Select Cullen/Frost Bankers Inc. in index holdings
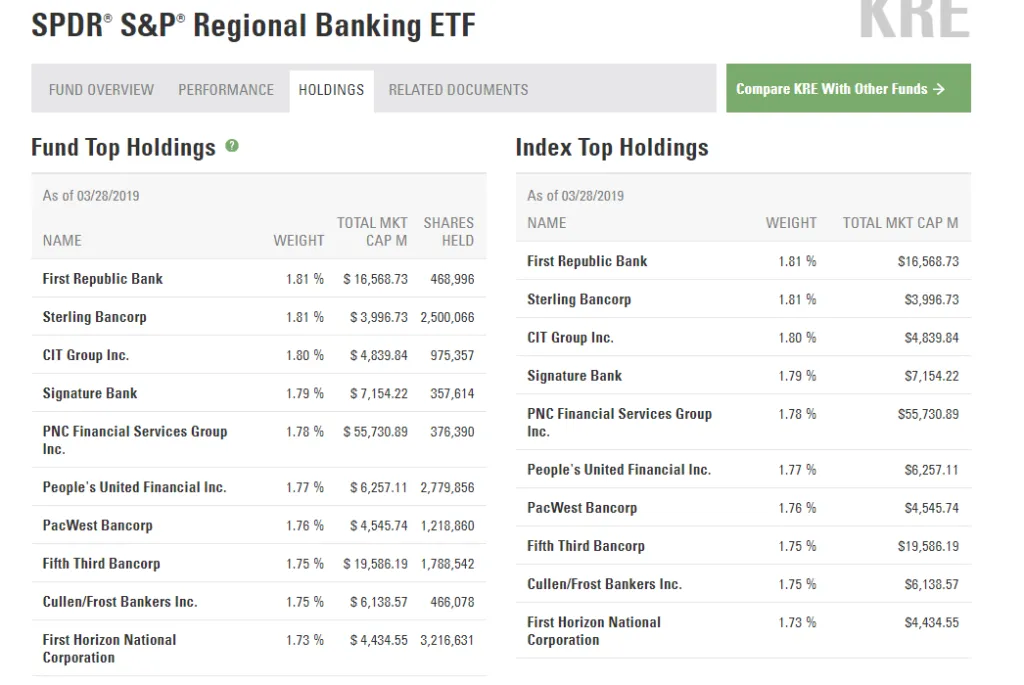The width and height of the screenshot is (1024, 685). pyautogui.click(x=604, y=584)
